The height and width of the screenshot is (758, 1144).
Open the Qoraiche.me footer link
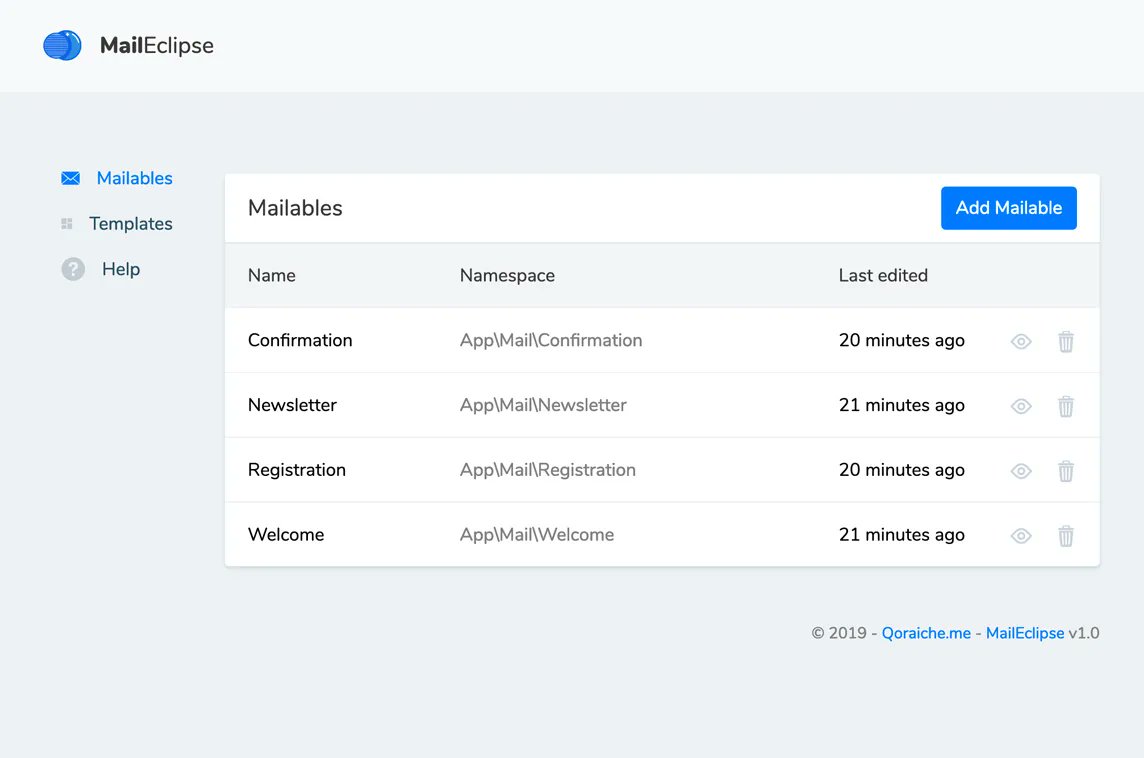point(926,633)
